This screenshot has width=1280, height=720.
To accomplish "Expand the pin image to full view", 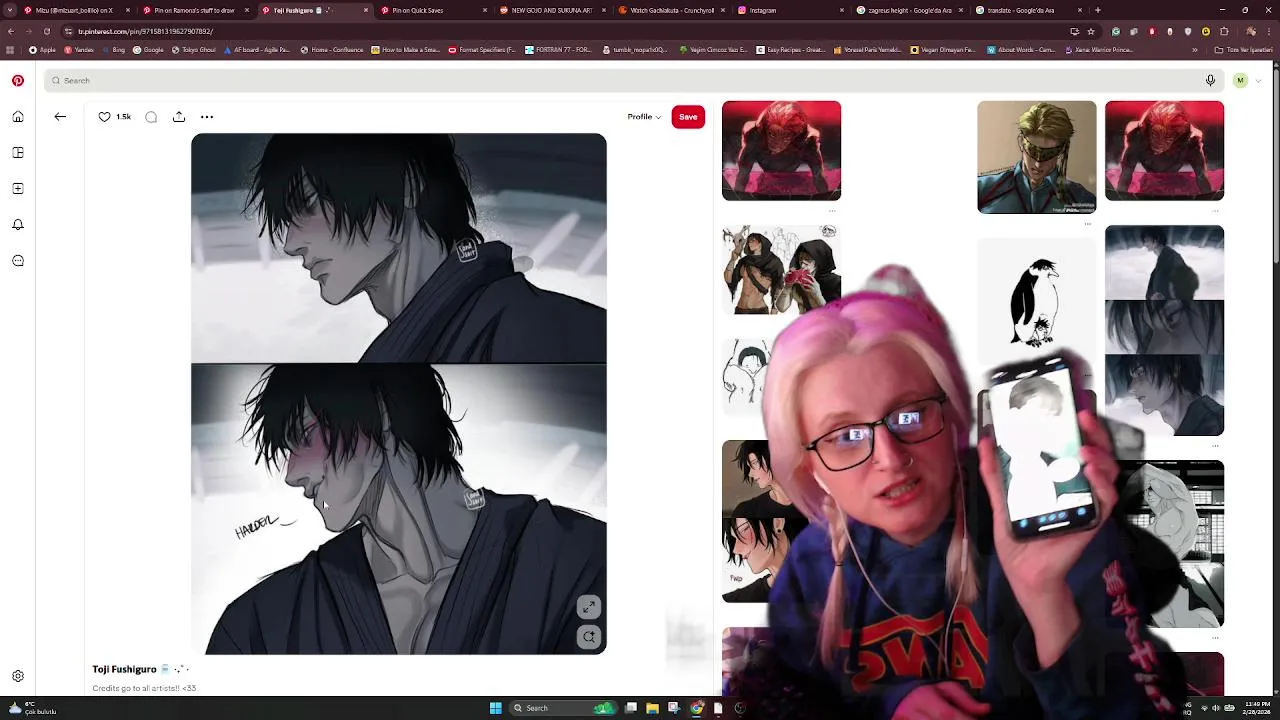I will 589,607.
